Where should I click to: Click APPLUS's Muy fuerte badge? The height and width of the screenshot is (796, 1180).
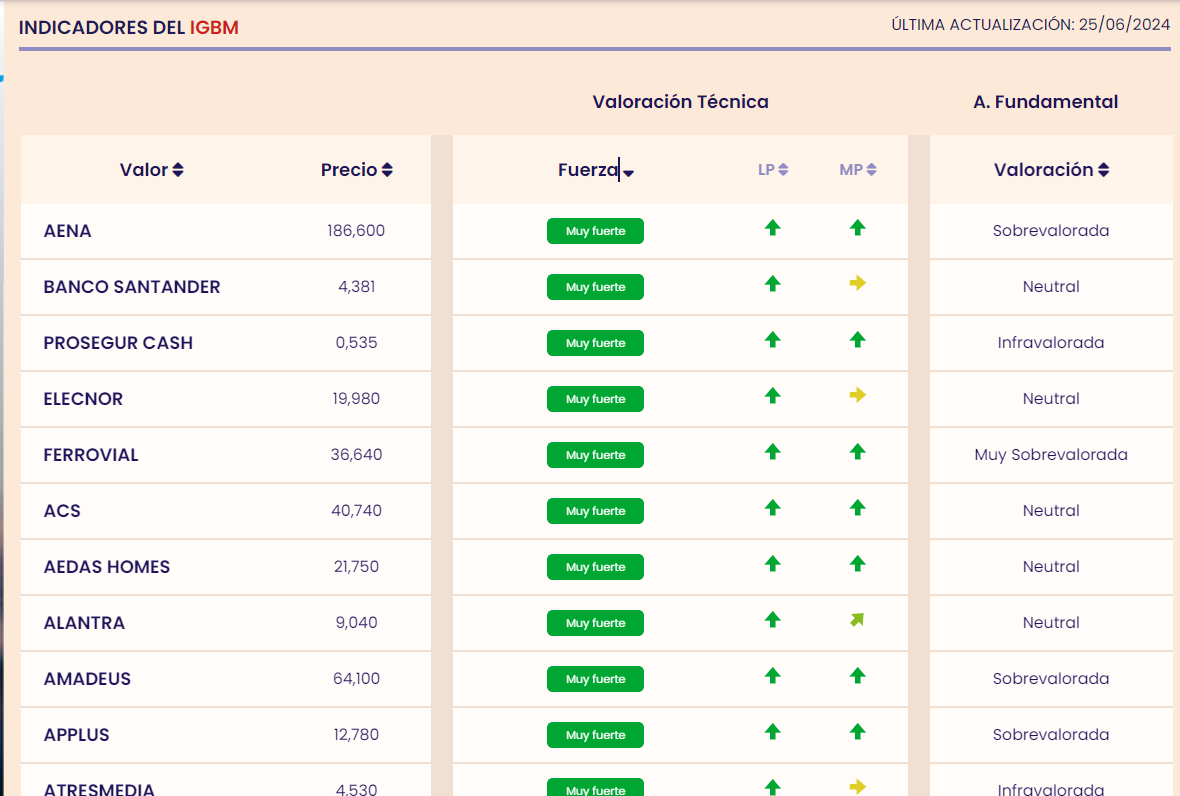595,736
